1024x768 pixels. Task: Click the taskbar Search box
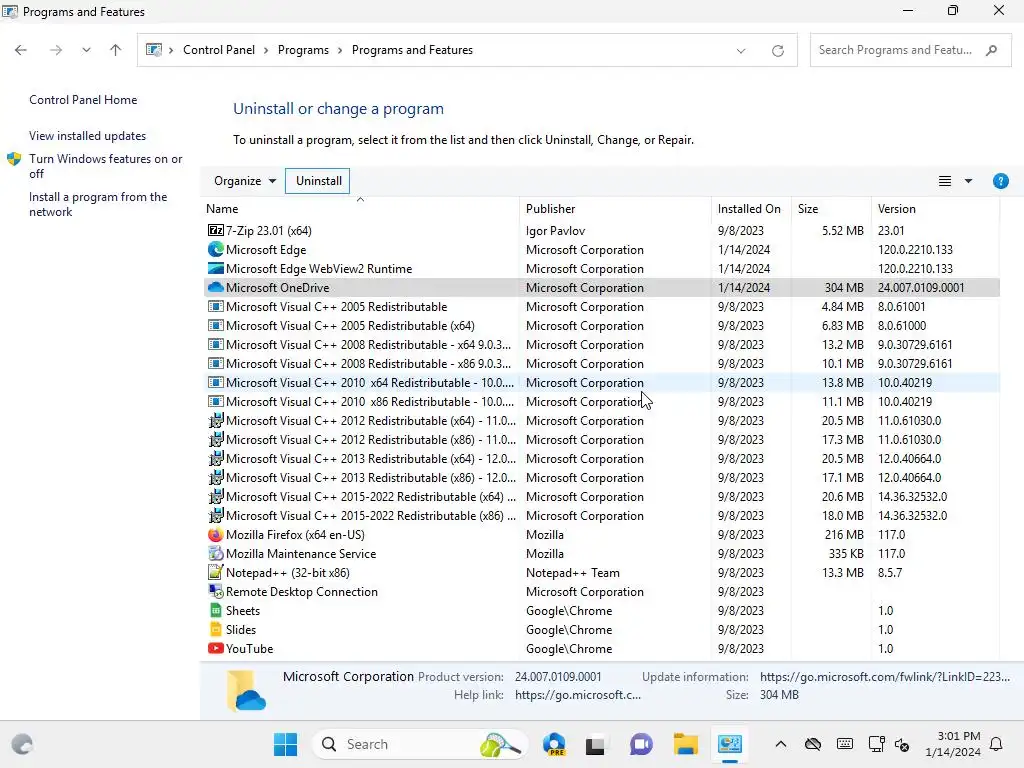pos(419,744)
